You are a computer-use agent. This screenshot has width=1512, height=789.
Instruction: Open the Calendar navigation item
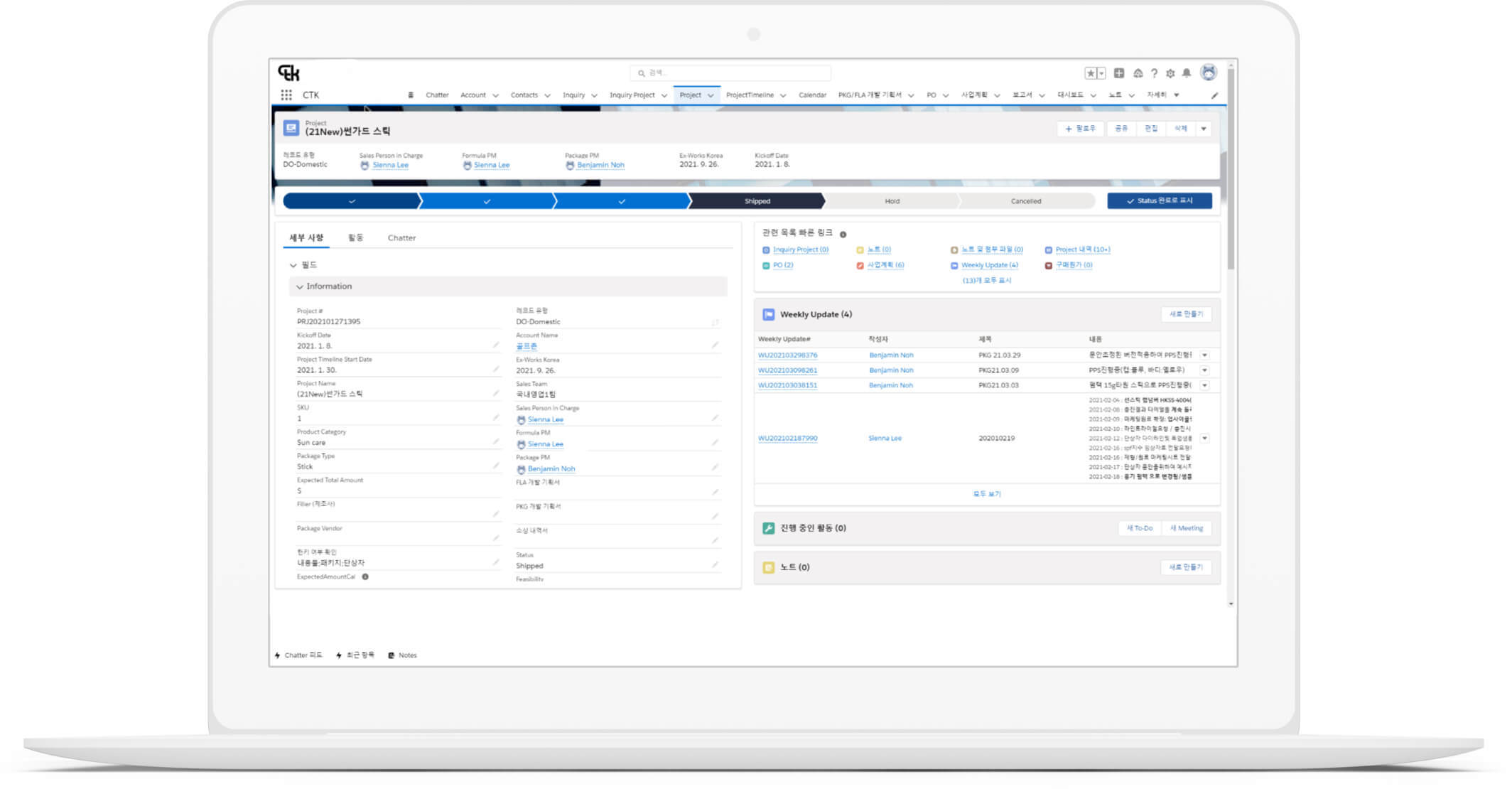pos(812,95)
